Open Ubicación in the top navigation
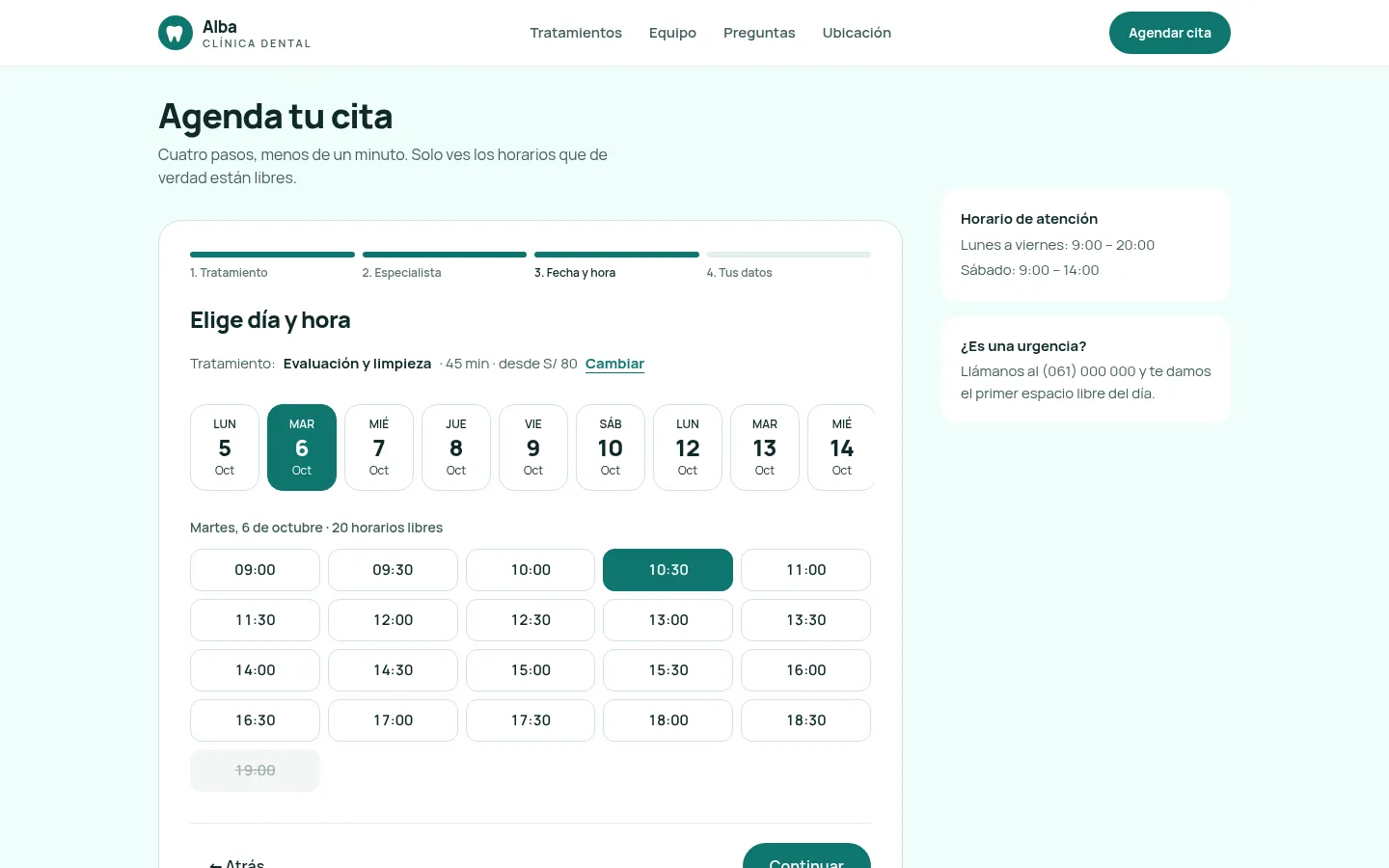 point(857,33)
